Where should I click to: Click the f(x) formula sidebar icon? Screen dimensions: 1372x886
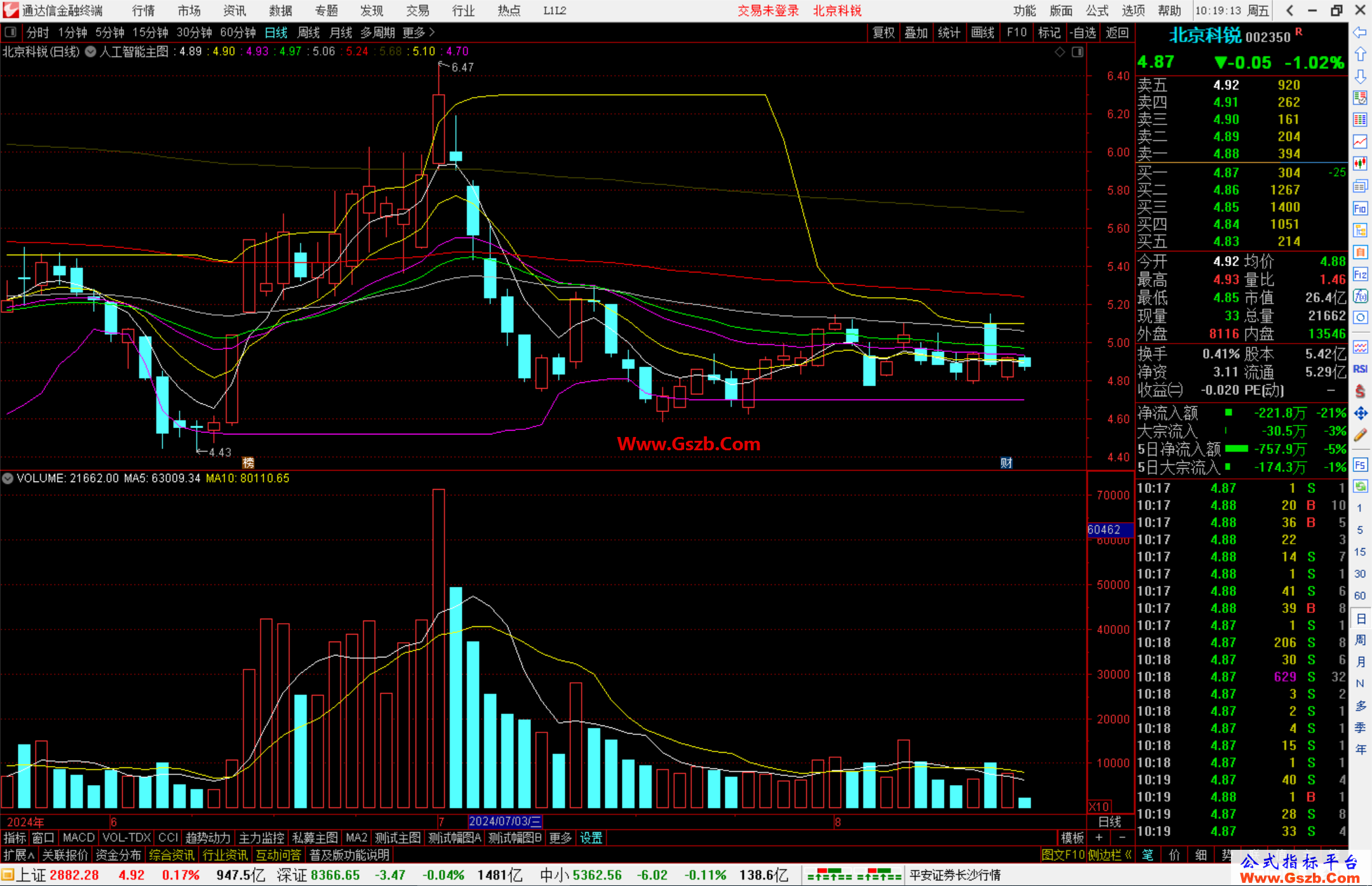click(x=1360, y=297)
